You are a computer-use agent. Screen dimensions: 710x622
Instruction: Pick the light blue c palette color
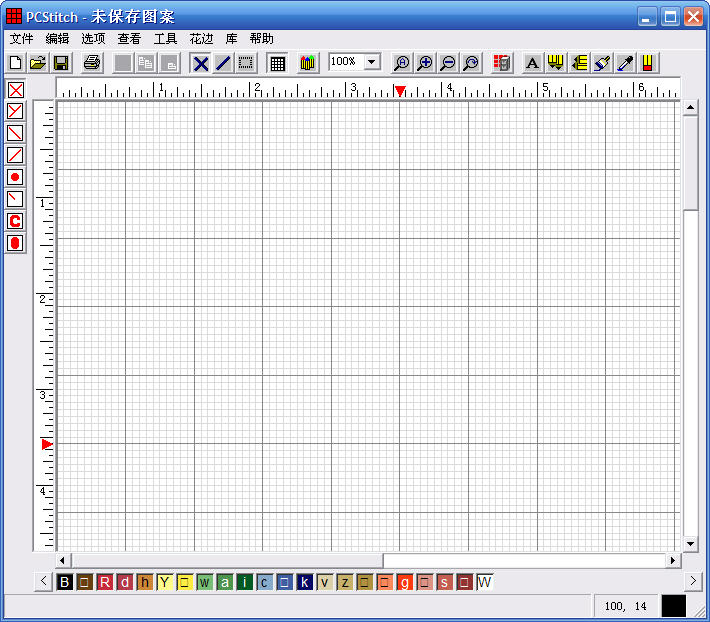tap(264, 582)
